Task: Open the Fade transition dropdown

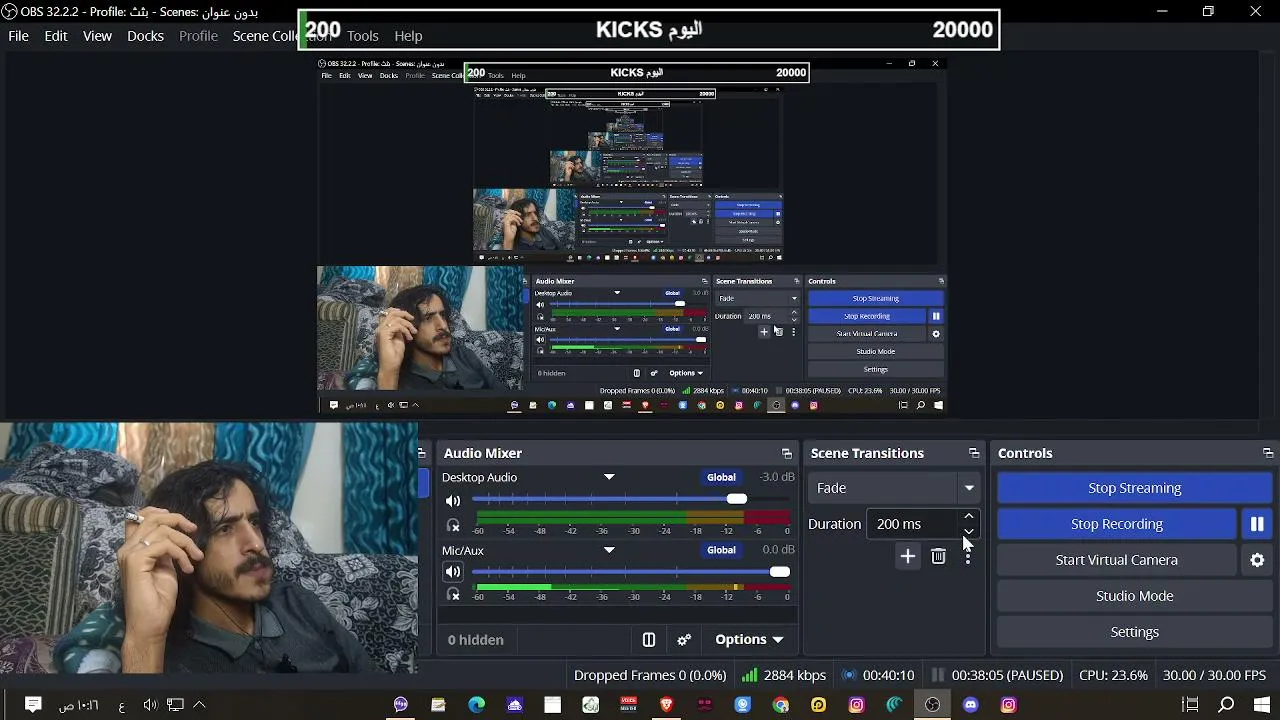Action: click(894, 488)
